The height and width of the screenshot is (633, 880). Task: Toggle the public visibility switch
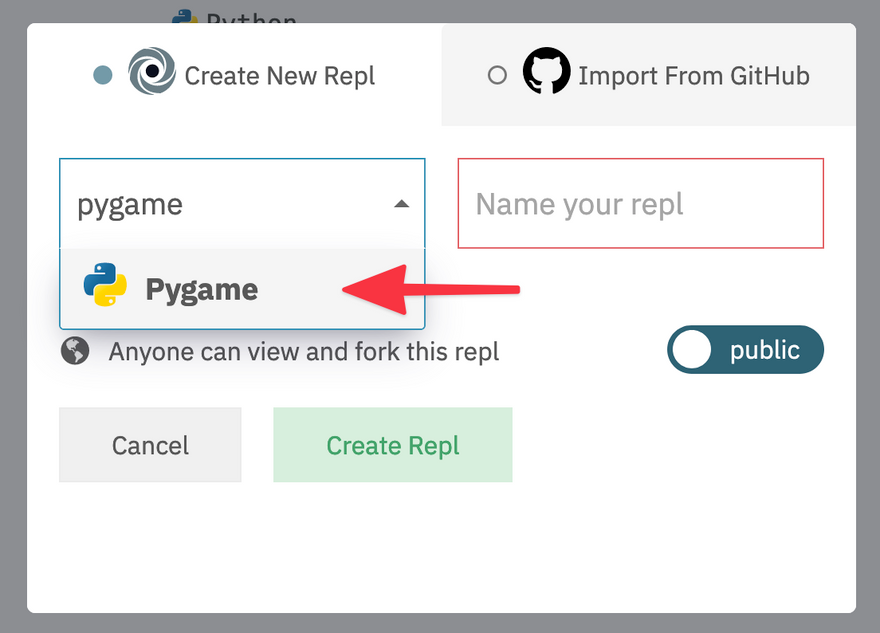(x=745, y=350)
